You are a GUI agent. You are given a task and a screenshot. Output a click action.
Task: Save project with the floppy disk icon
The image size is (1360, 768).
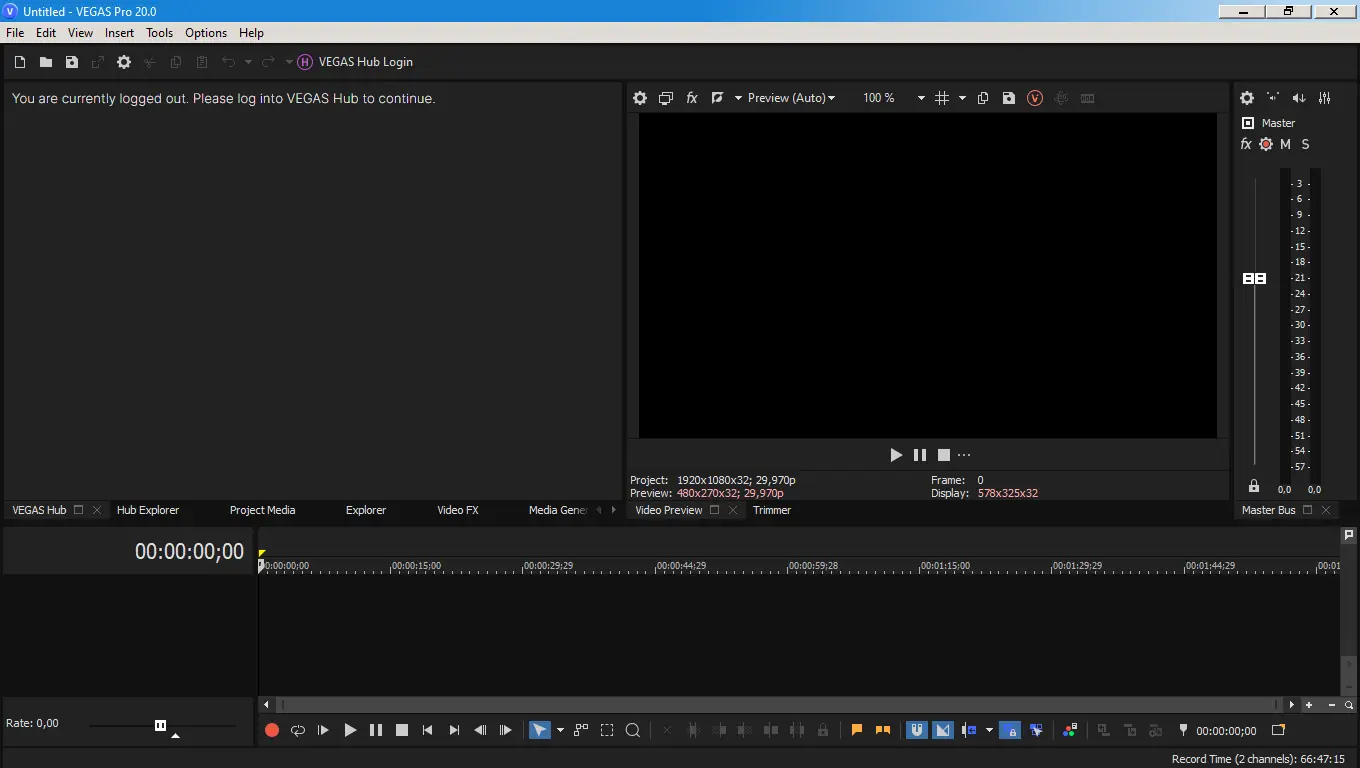click(72, 62)
